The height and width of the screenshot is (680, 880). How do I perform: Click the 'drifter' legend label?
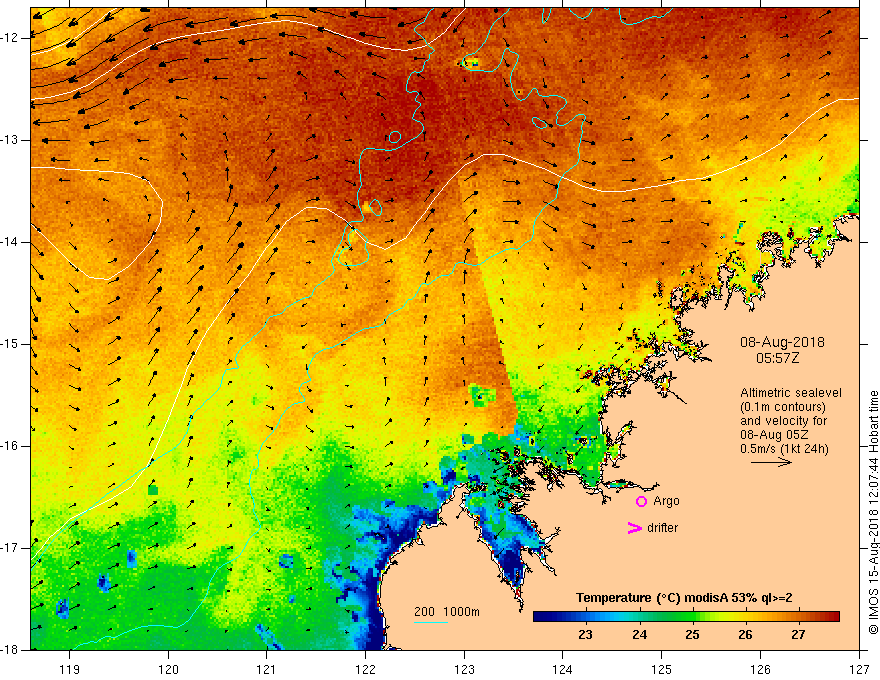click(x=662, y=528)
